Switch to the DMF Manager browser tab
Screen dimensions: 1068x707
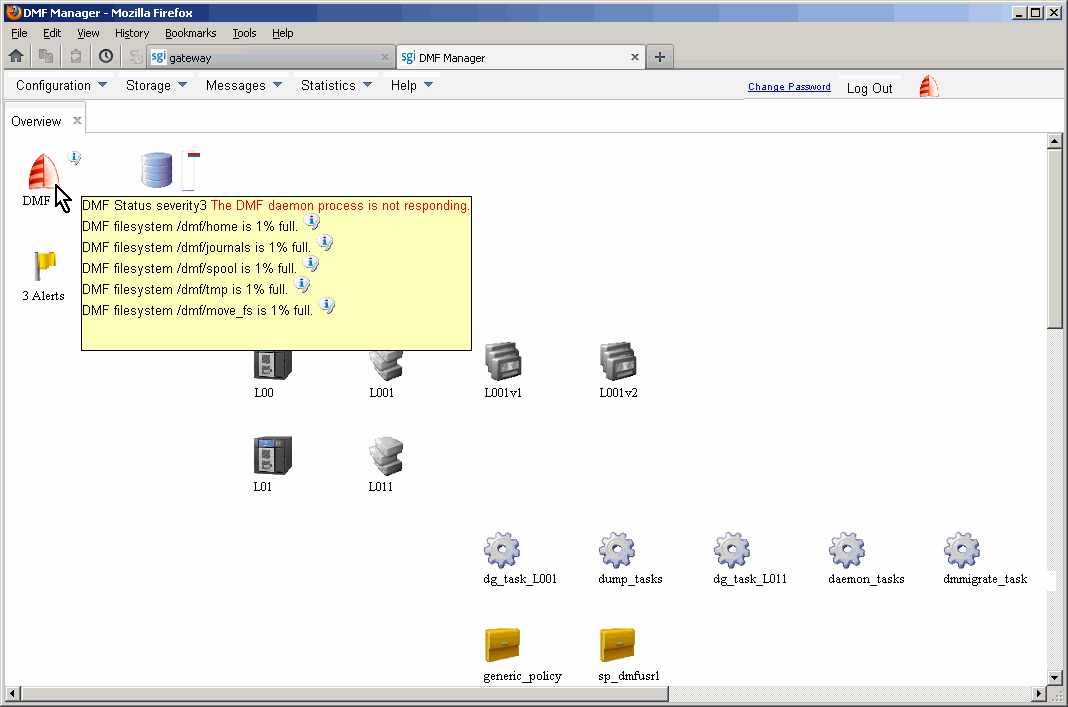tap(520, 57)
